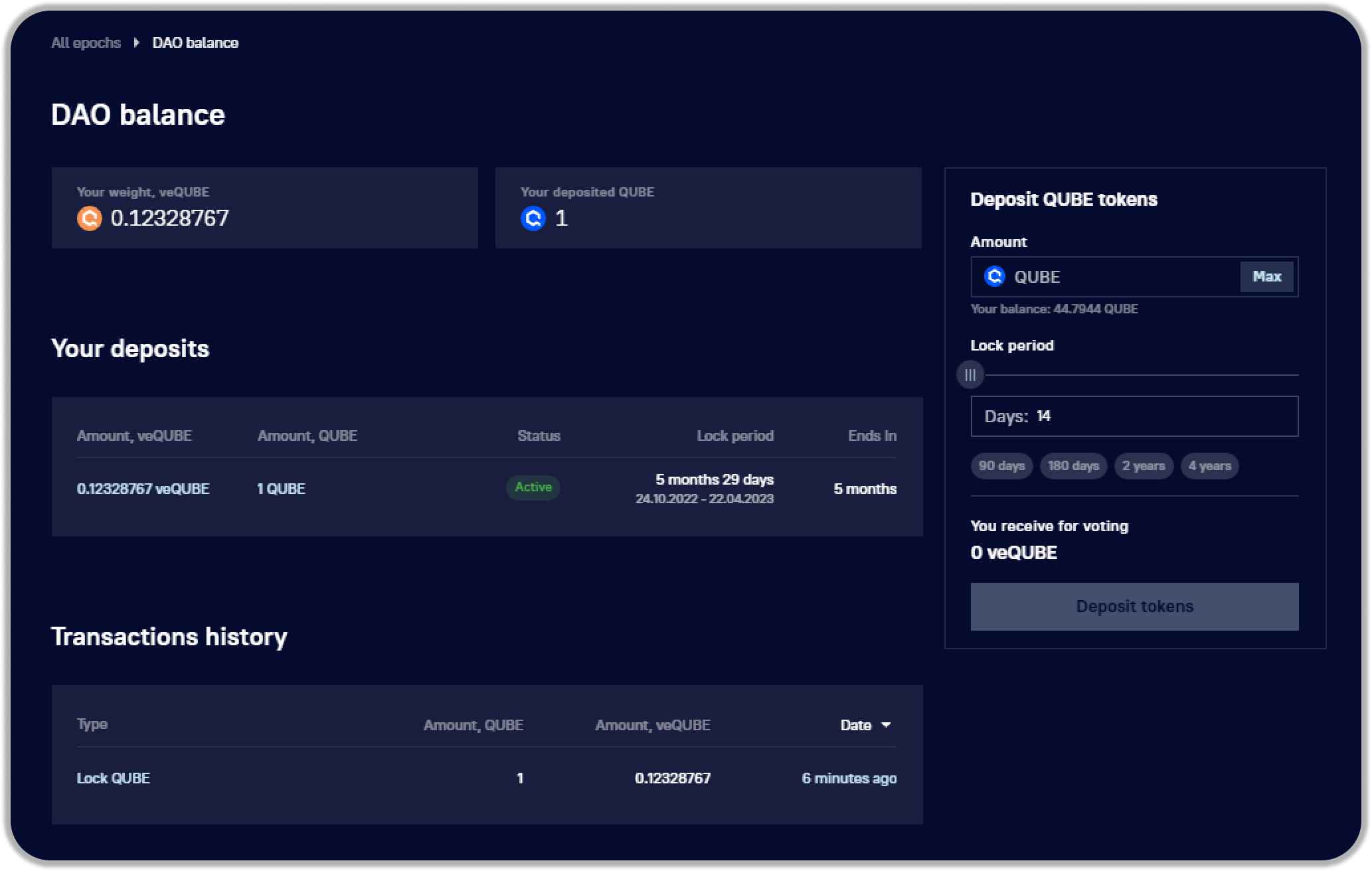Click the Deposit tokens button
Screen dimensions: 1372x871
tap(1134, 606)
